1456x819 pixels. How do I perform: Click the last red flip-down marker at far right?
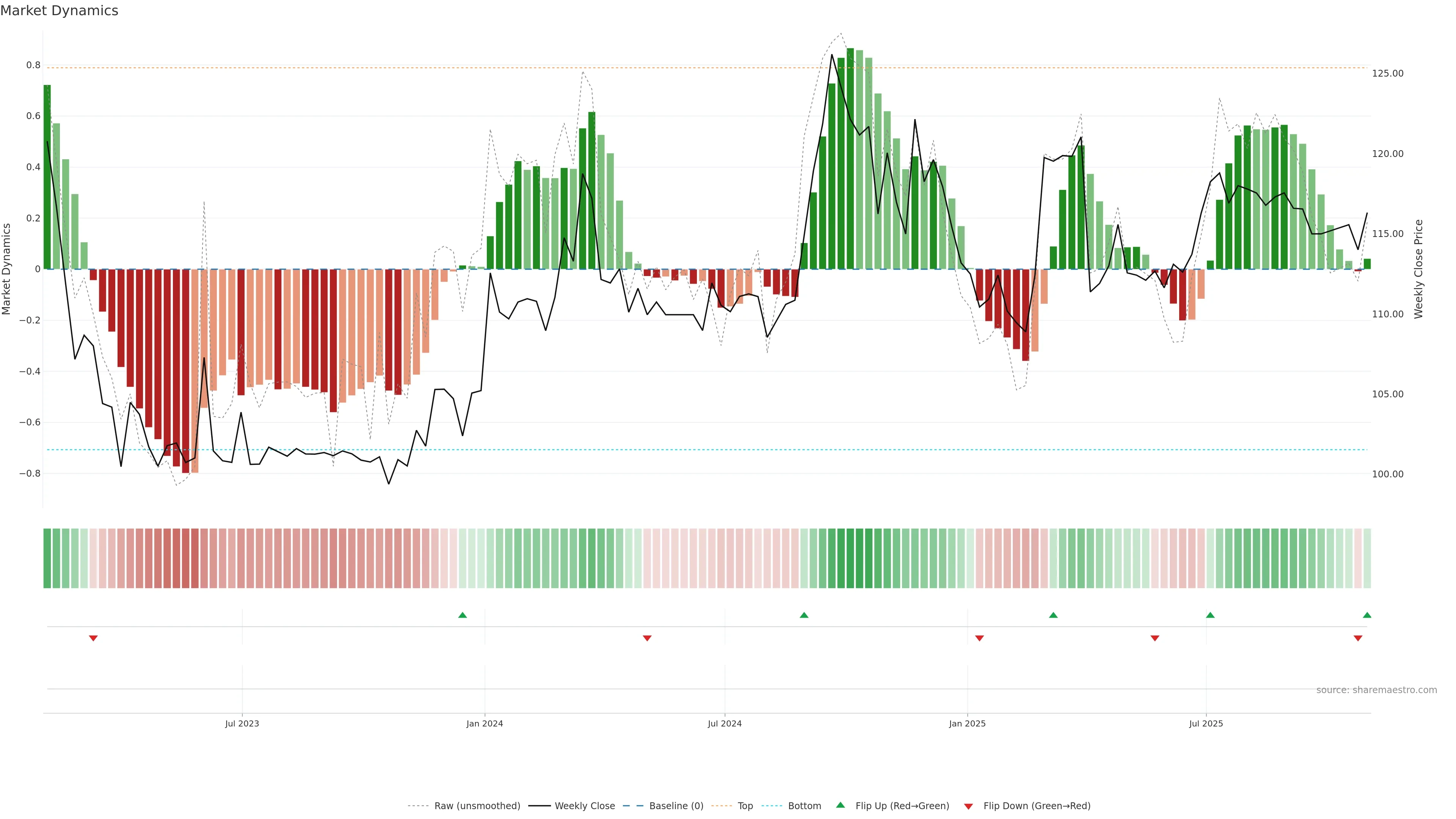click(1358, 638)
